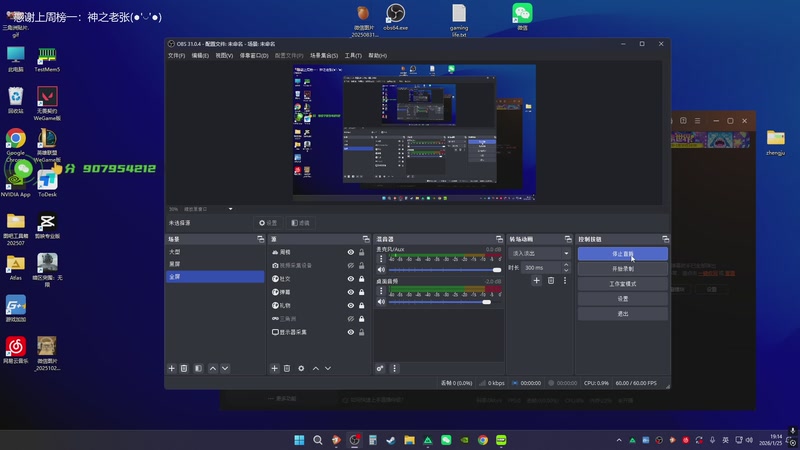Open the mixer panel three-dot menu at bottom
This screenshot has height=450, width=800.
coord(394,368)
